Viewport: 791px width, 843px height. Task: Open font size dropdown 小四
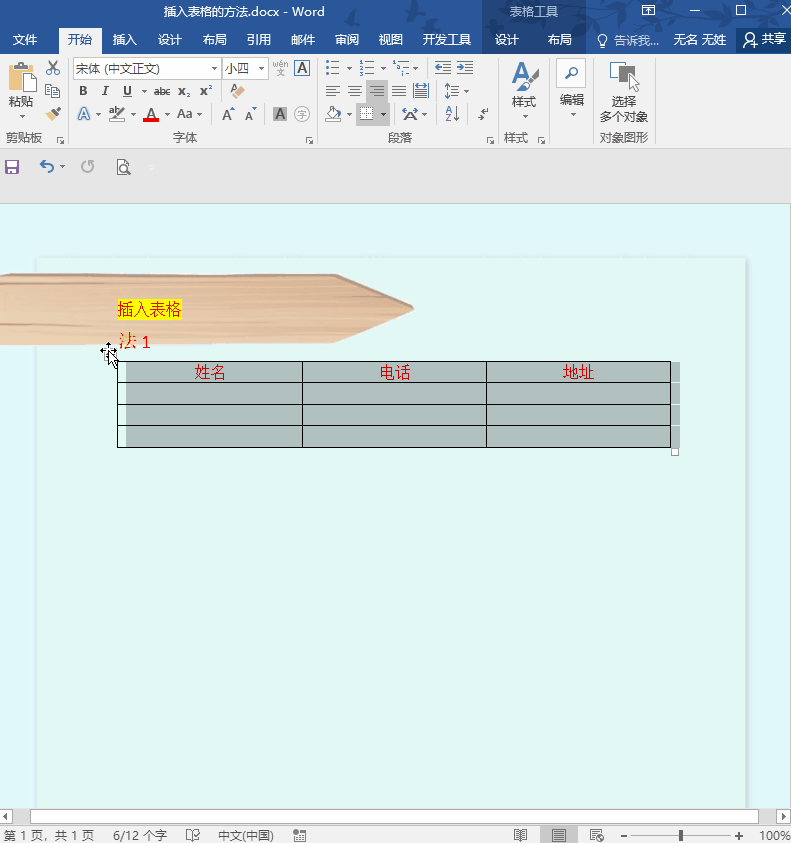(x=261, y=68)
